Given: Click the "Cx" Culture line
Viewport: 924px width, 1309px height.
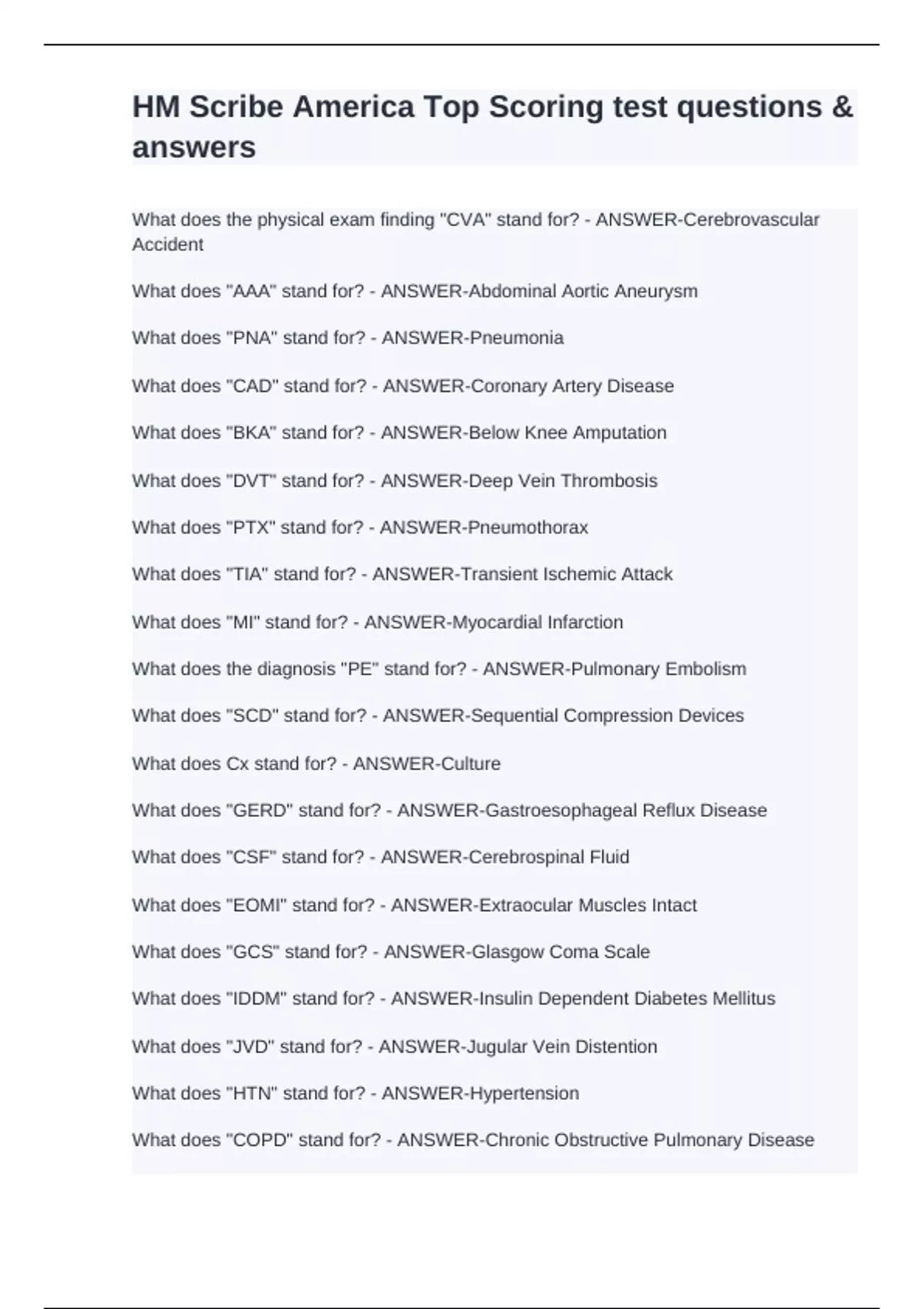Looking at the screenshot, I should (x=316, y=764).
